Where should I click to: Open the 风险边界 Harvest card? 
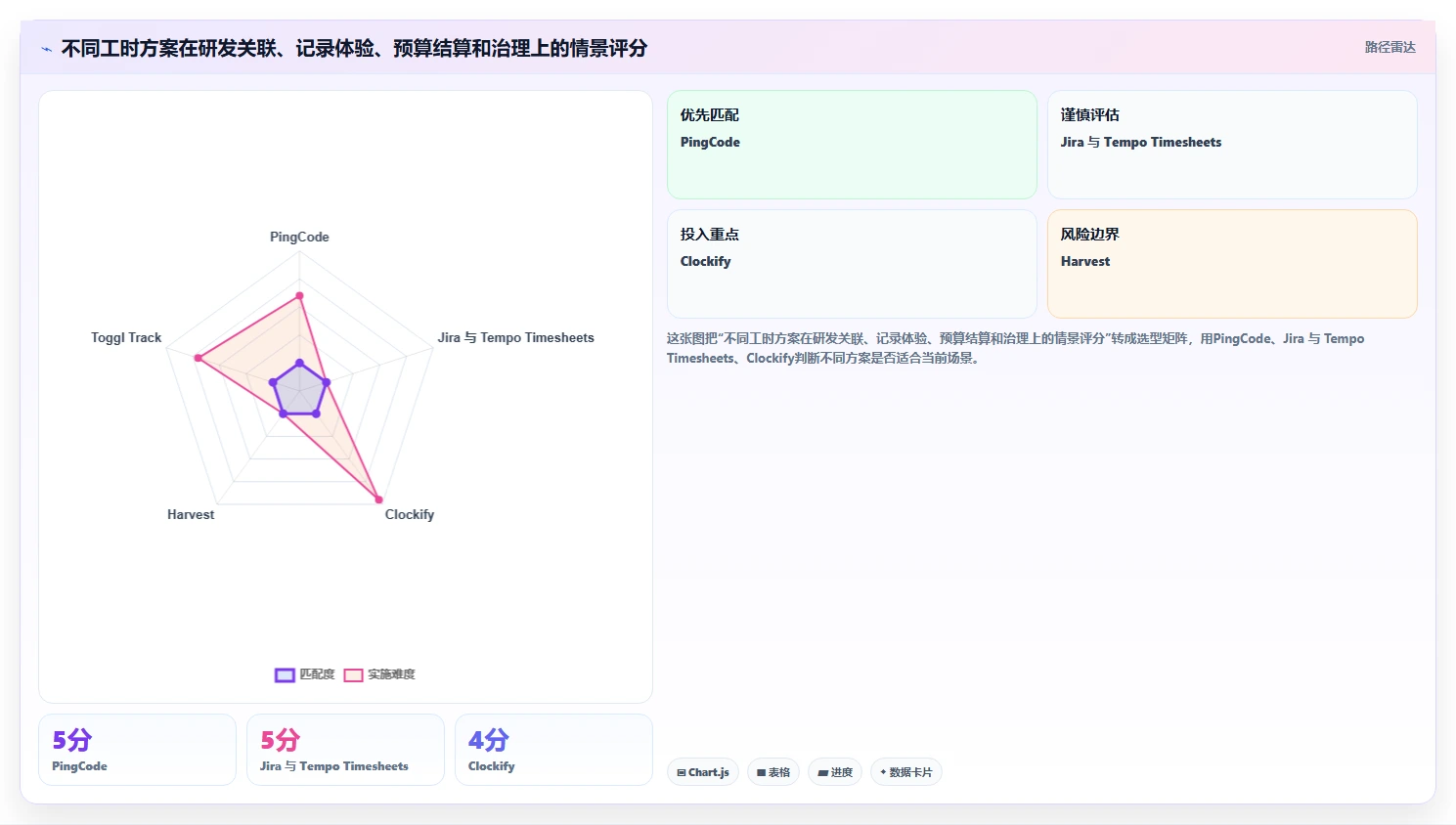(1232, 264)
